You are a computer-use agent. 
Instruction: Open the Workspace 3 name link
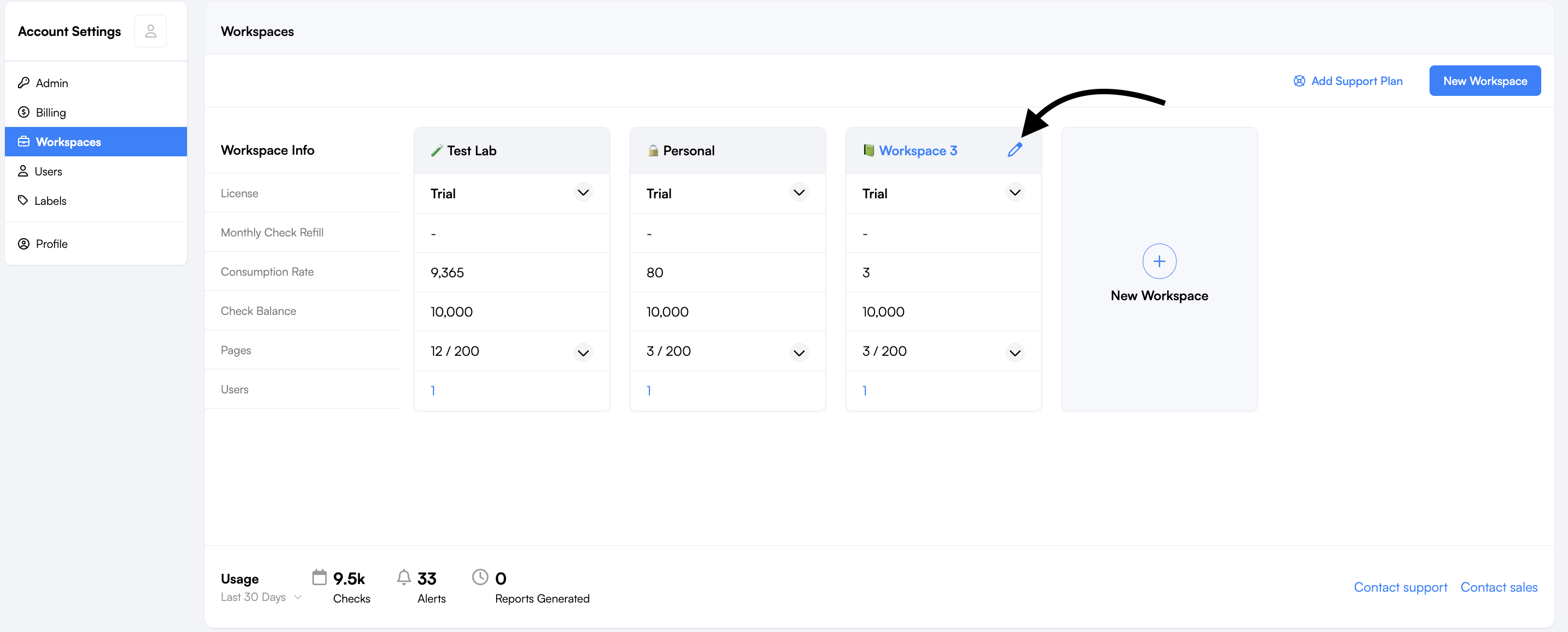click(x=918, y=151)
